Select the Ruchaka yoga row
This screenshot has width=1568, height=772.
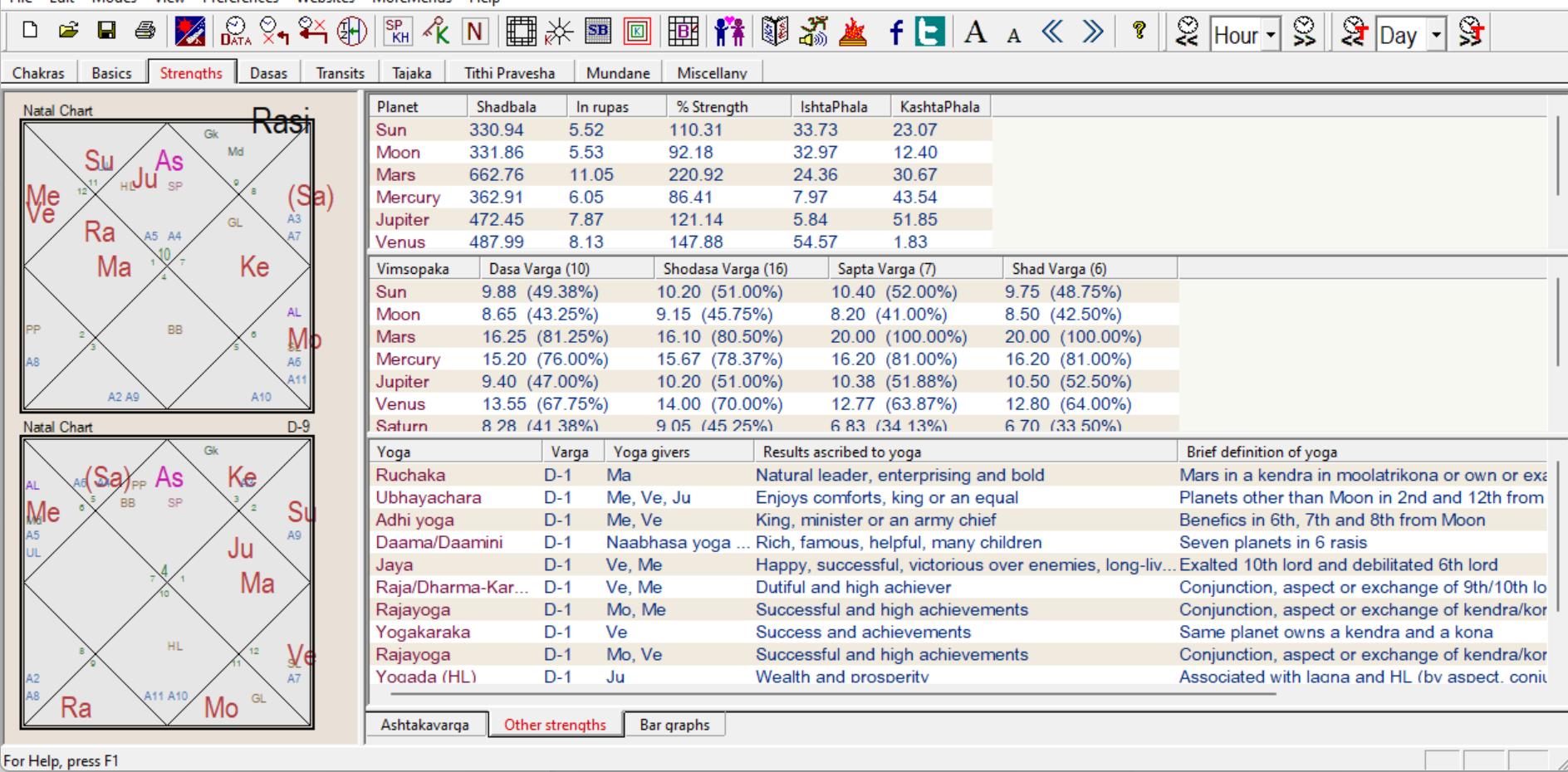click(x=410, y=476)
